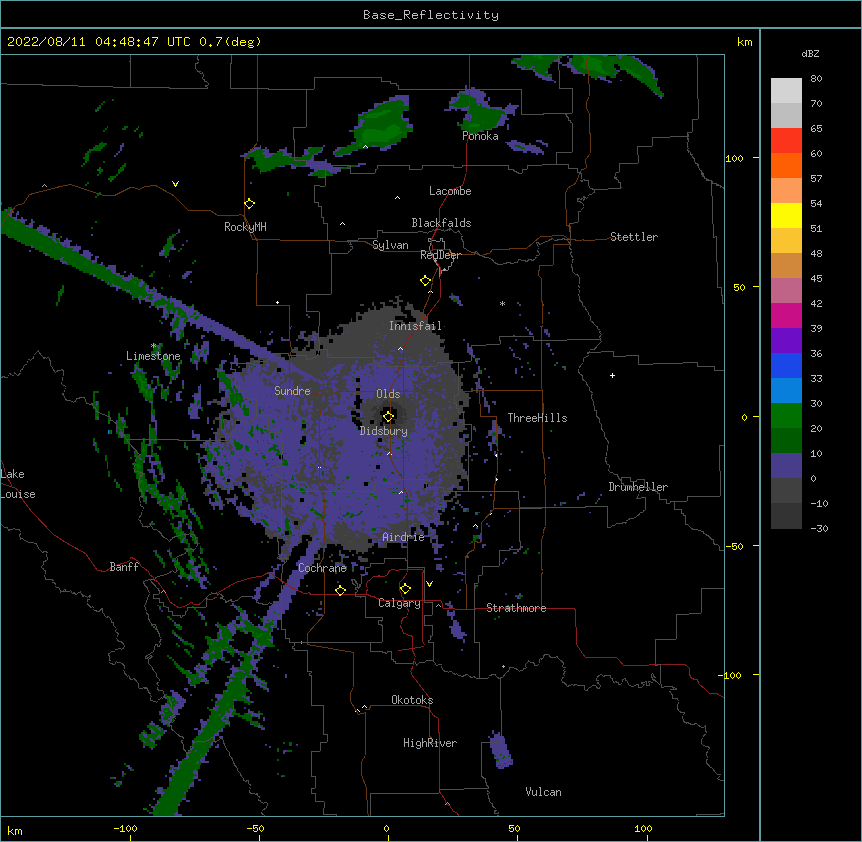Click the dBZ legend heading
The width and height of the screenshot is (862, 842).
coord(810,53)
